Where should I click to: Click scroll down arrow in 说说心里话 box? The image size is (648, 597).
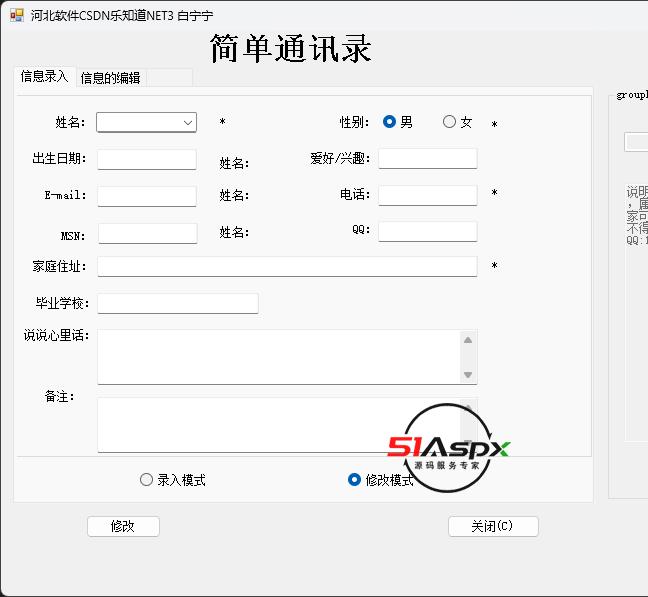tap(468, 375)
